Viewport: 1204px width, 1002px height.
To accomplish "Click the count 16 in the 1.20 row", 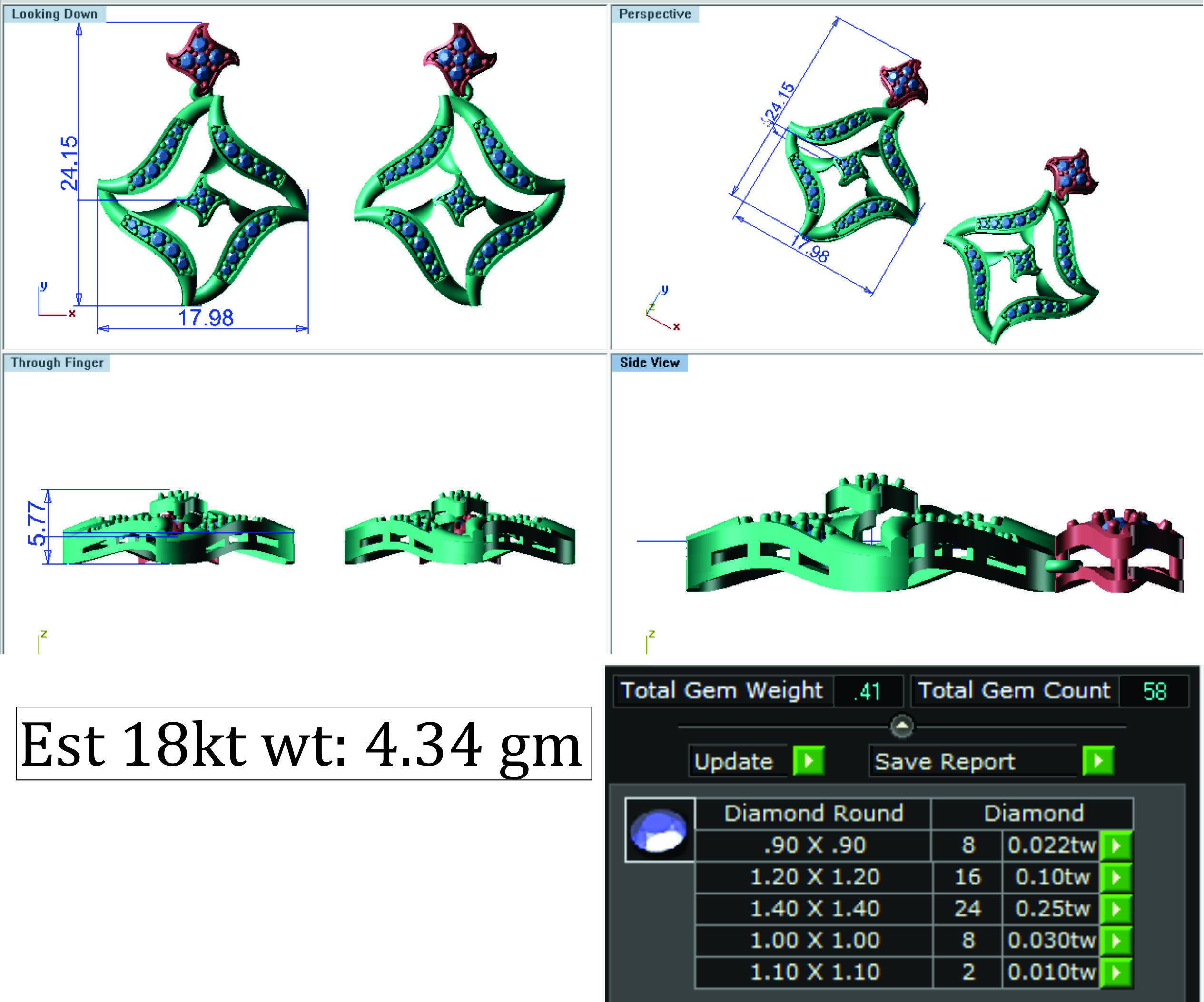I will [968, 877].
